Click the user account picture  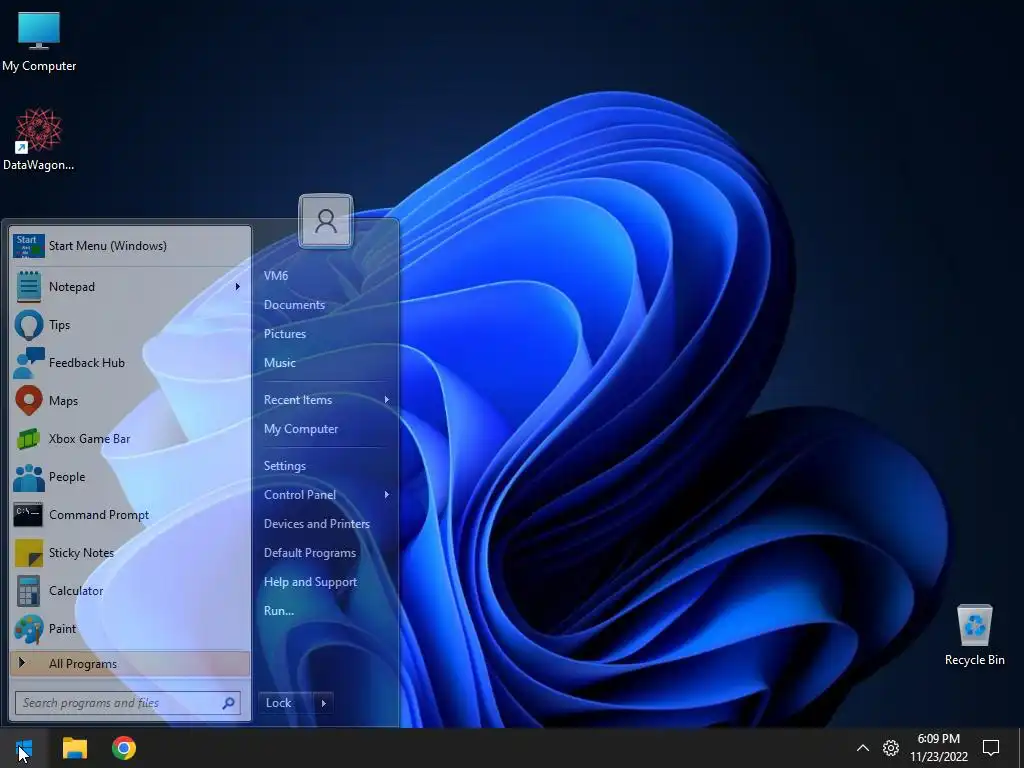point(326,221)
